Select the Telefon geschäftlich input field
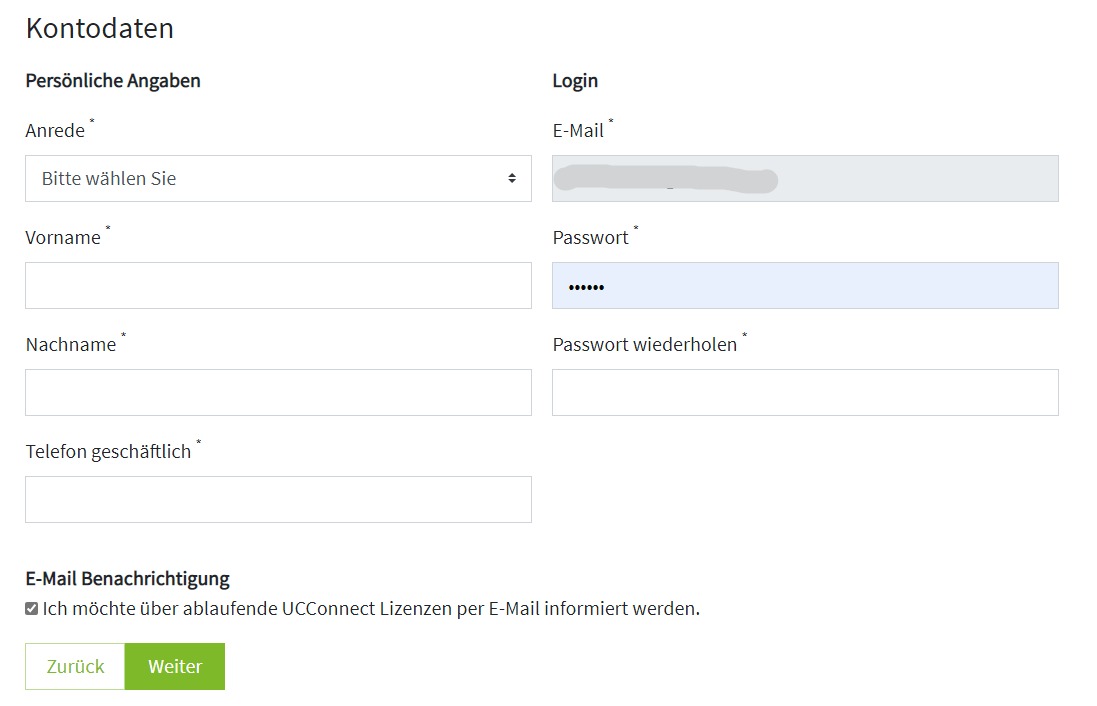The image size is (1097, 706). 277,500
